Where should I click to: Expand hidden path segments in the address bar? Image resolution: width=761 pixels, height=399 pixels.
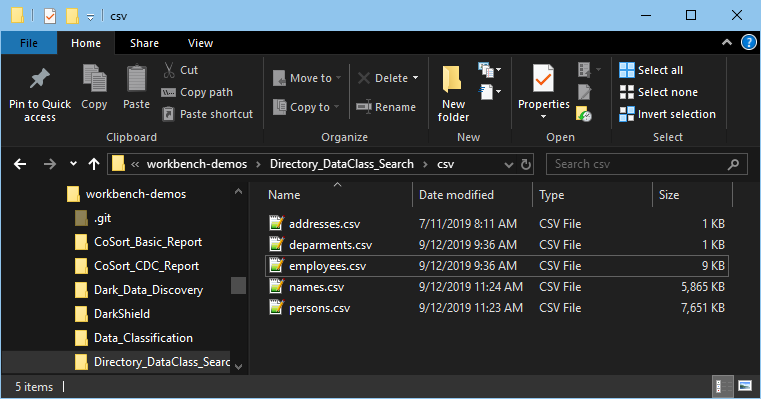(x=135, y=165)
